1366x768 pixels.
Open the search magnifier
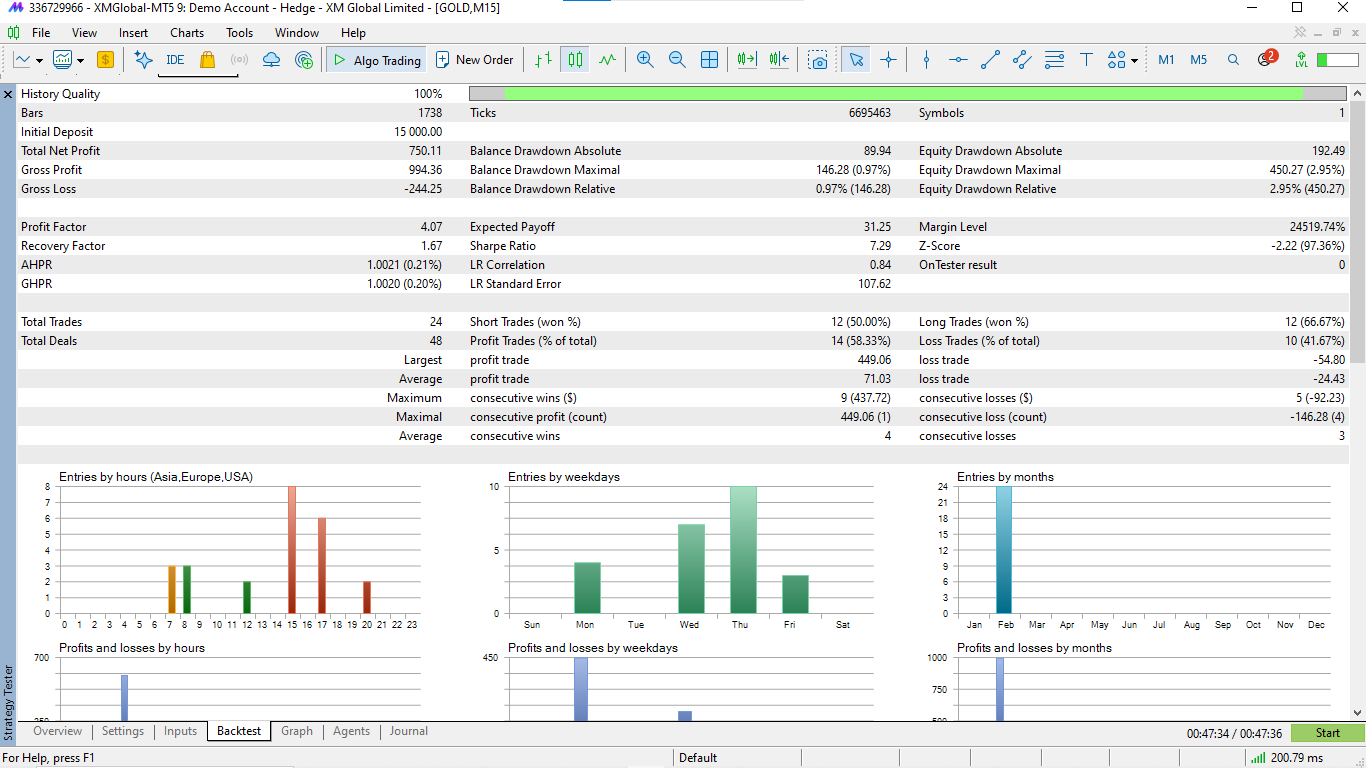coord(1233,60)
